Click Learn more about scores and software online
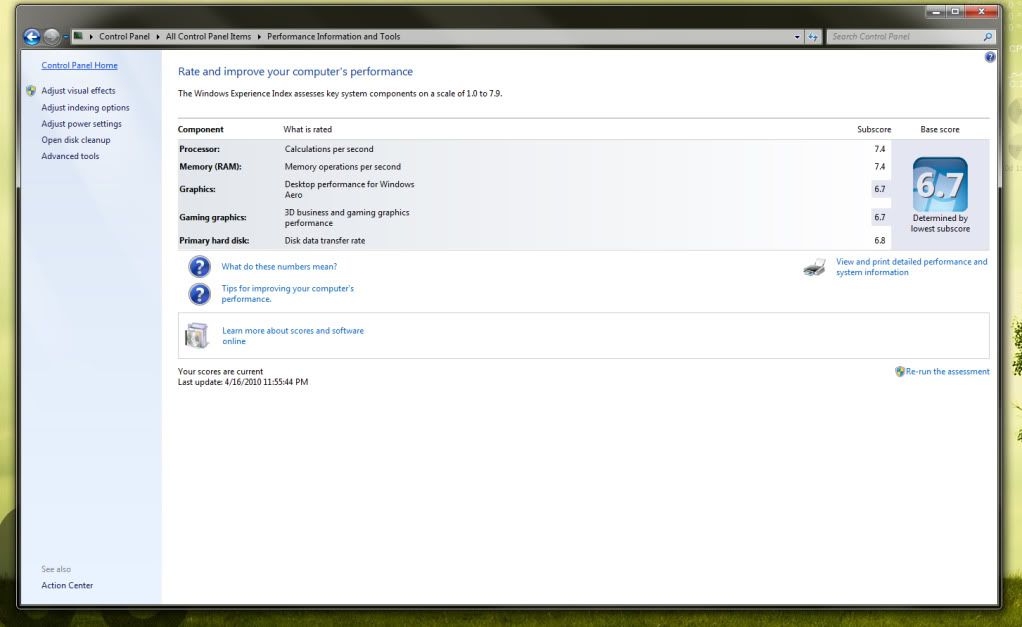 [x=293, y=336]
